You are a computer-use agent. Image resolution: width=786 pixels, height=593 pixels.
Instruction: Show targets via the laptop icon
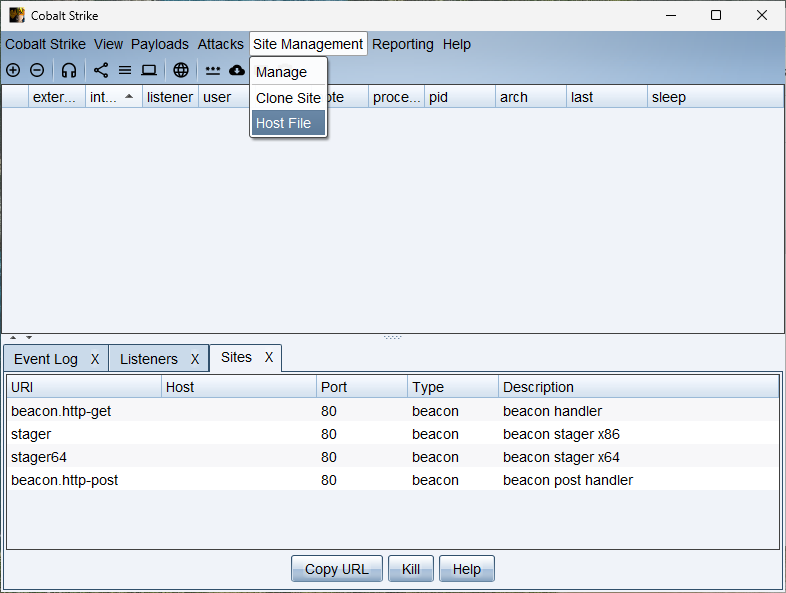pos(149,70)
